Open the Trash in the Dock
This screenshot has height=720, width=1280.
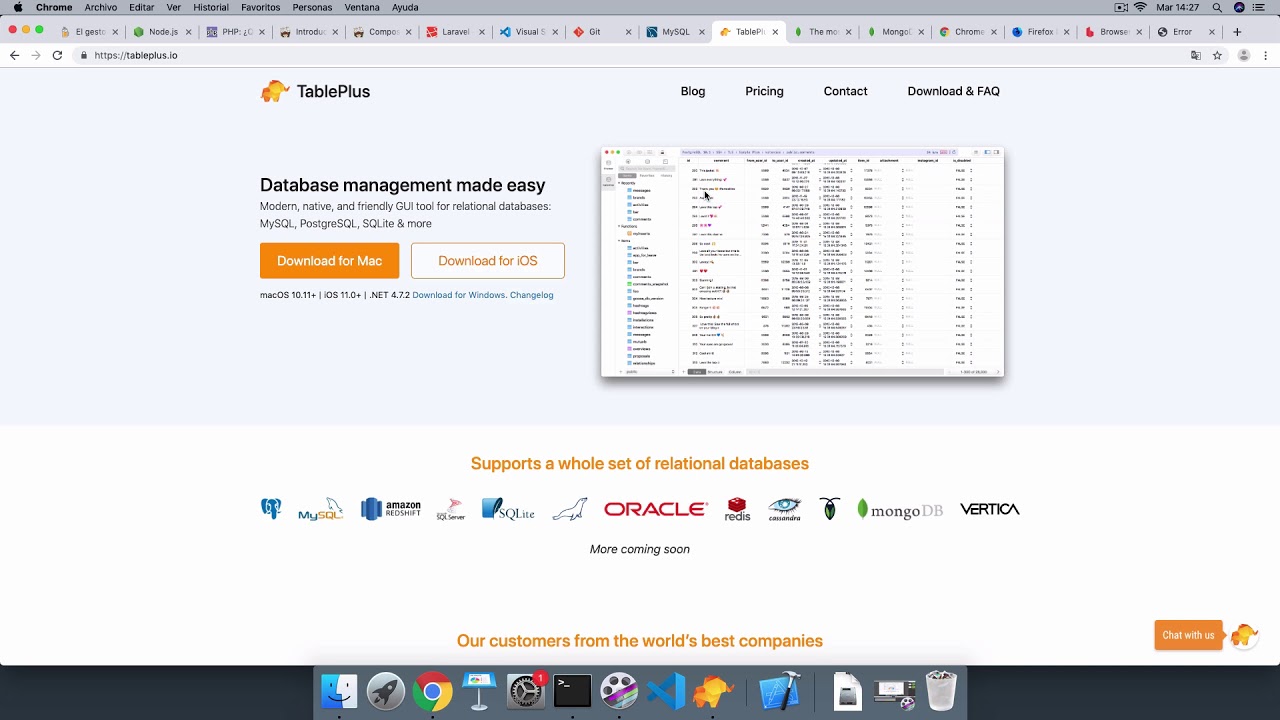tap(941, 691)
